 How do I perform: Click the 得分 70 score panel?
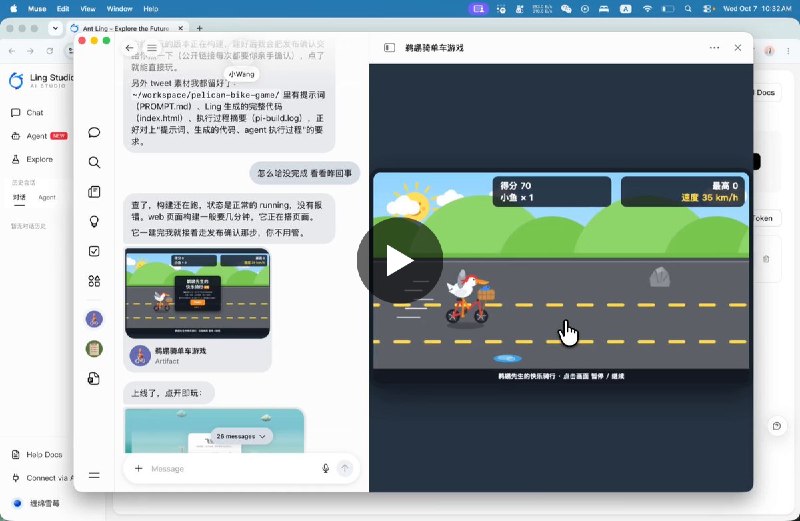tap(552, 191)
